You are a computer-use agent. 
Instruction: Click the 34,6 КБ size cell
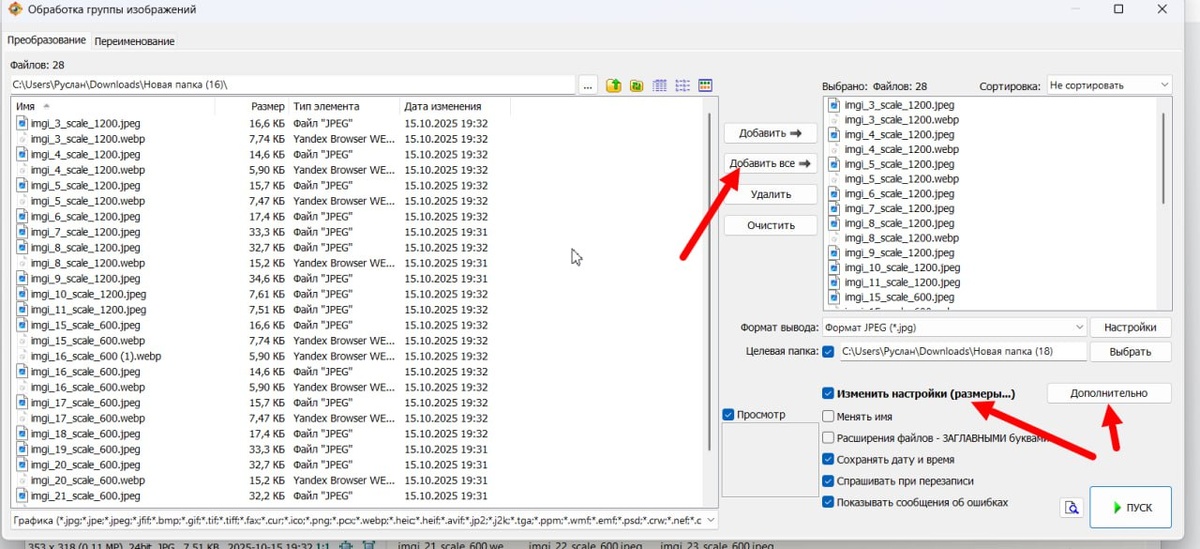[x=267, y=278]
